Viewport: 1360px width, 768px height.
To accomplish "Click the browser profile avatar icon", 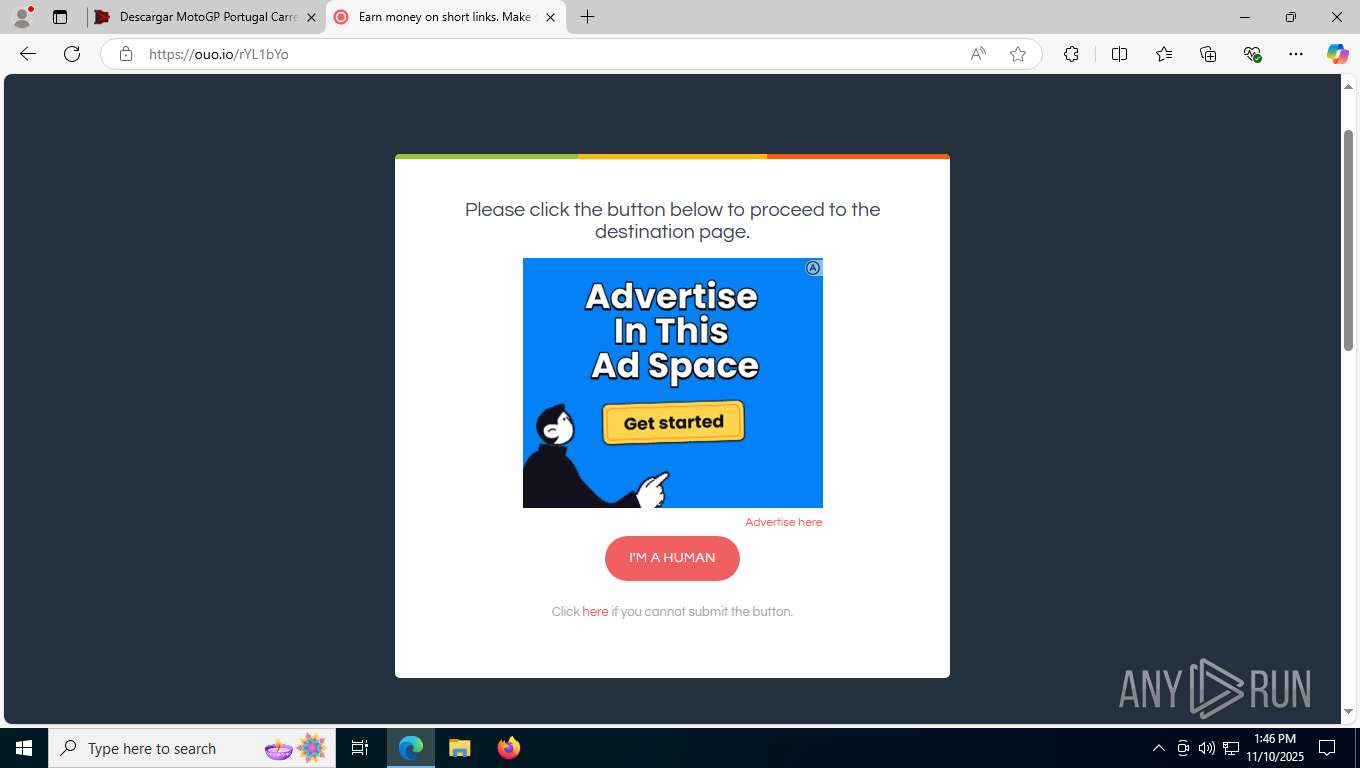I will 22,17.
